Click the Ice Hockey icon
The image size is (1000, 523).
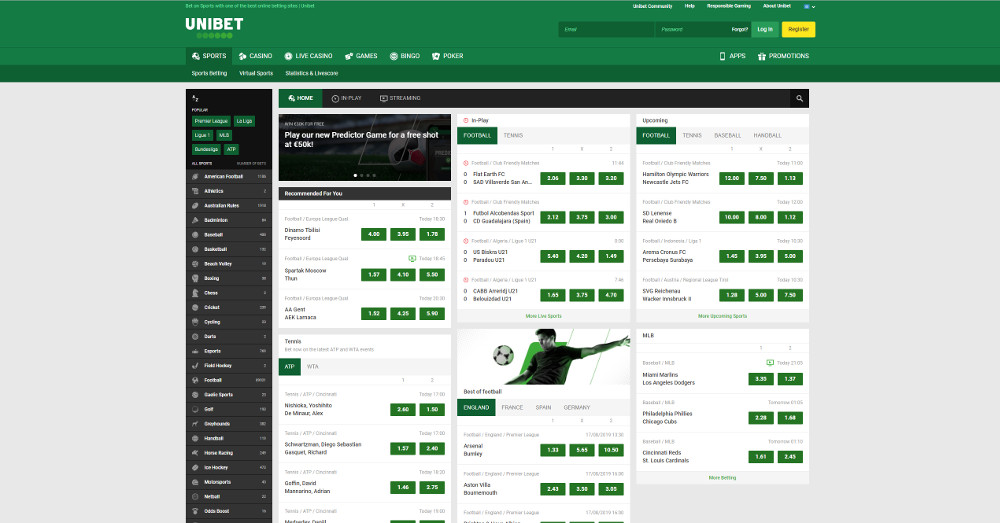(196, 468)
